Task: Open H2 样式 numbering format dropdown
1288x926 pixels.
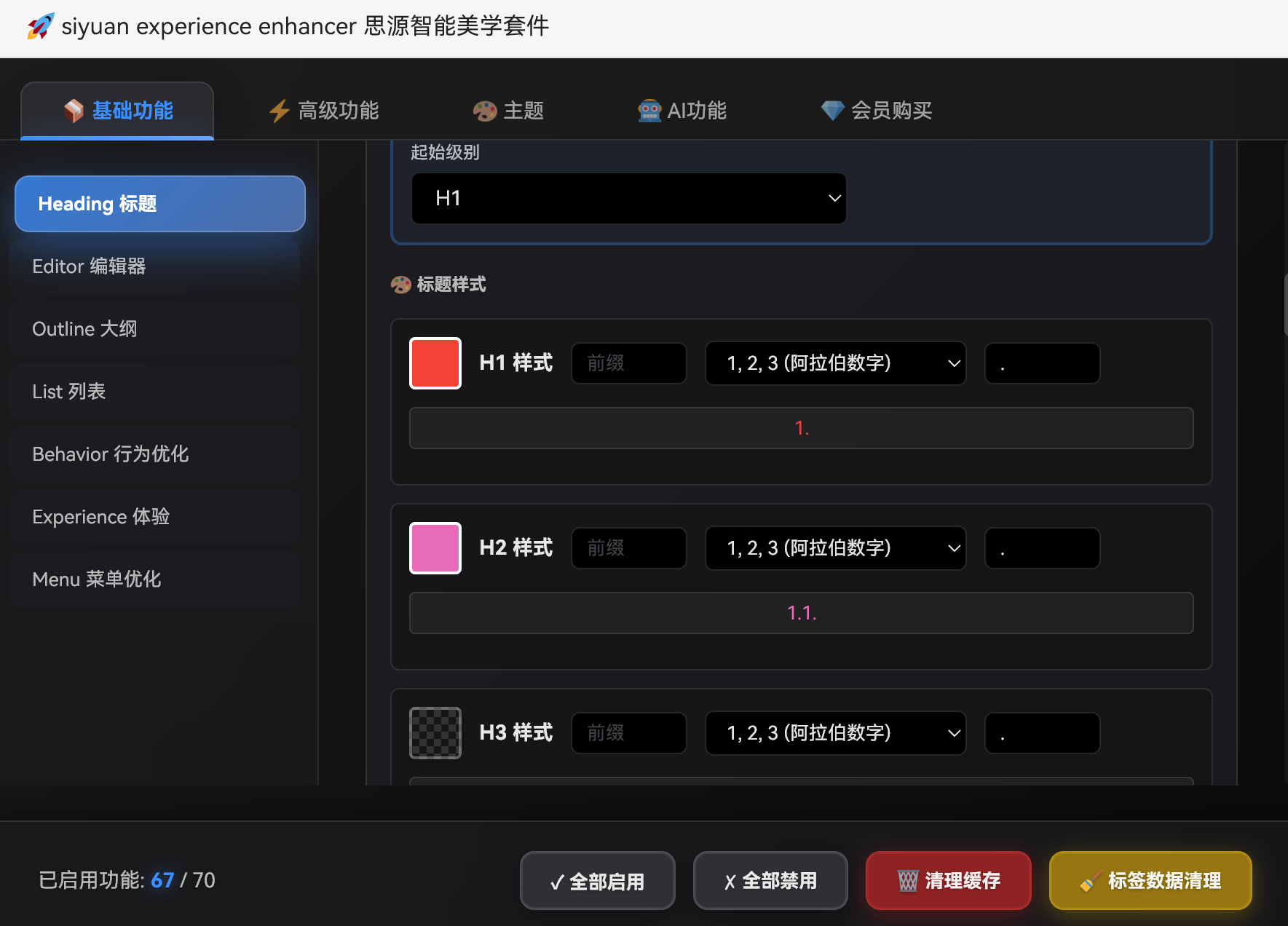Action: [x=836, y=548]
